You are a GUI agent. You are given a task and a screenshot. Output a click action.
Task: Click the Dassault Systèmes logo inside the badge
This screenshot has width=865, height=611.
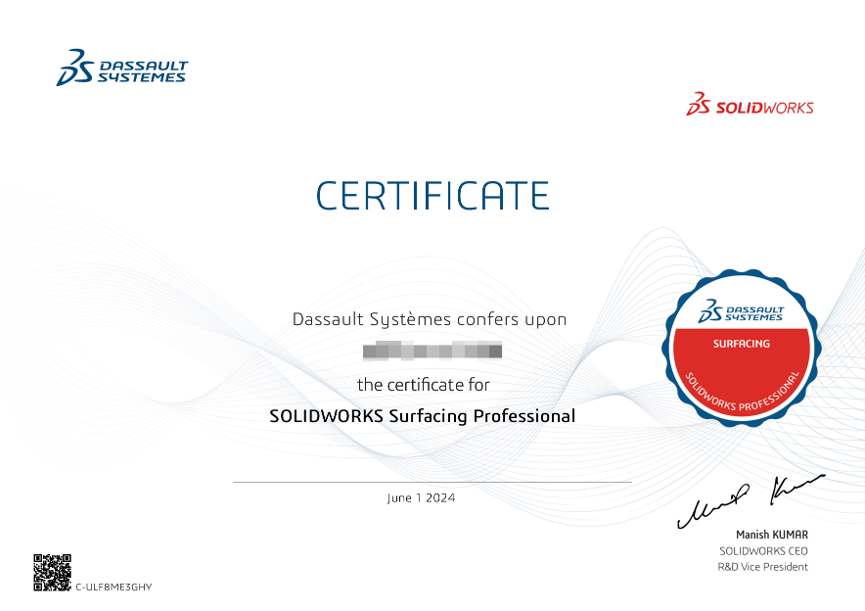740,312
